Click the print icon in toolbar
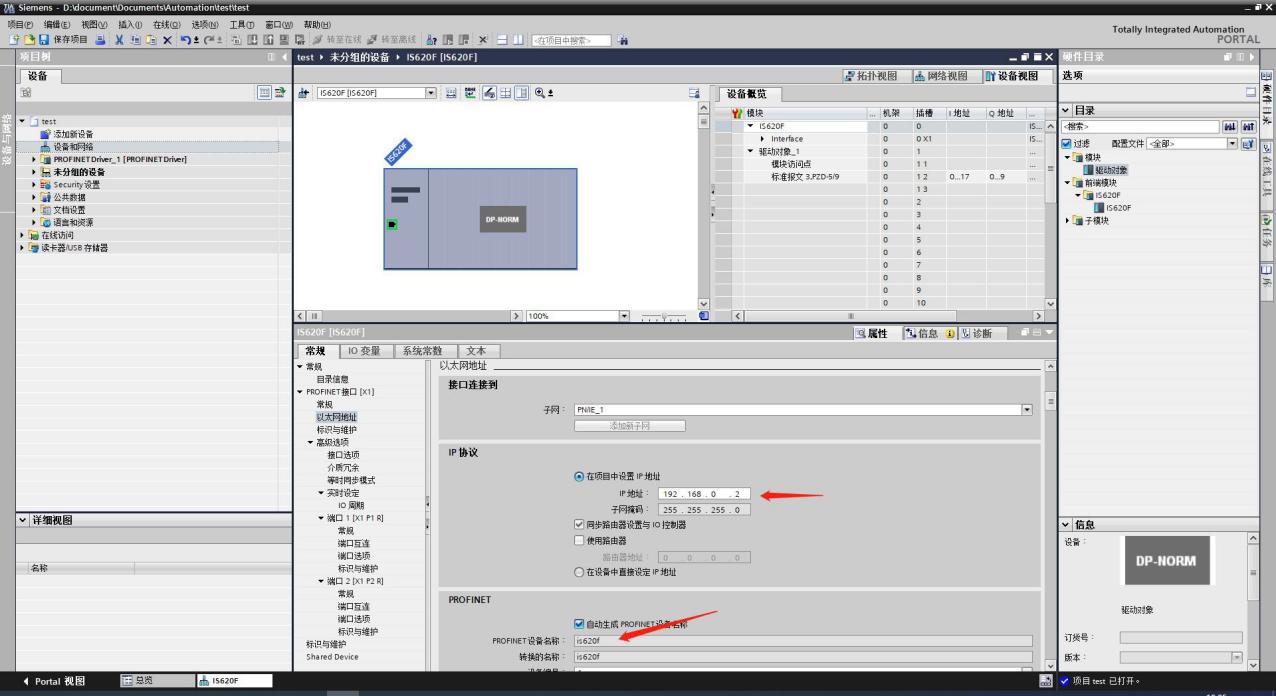 (101, 40)
